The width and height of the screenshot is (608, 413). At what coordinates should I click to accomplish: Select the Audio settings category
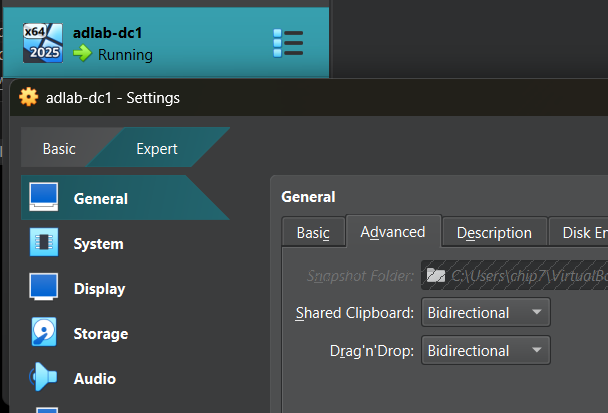tap(125, 378)
